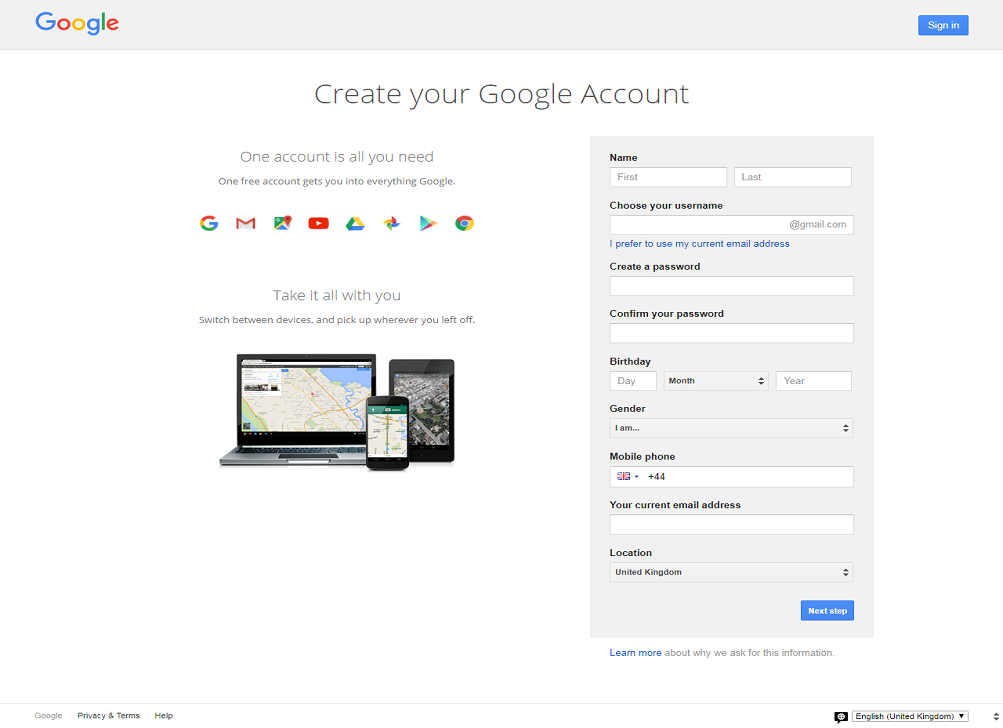Expand the Gender 'I am...' dropdown
Viewport: 1003px width, 728px height.
731,428
